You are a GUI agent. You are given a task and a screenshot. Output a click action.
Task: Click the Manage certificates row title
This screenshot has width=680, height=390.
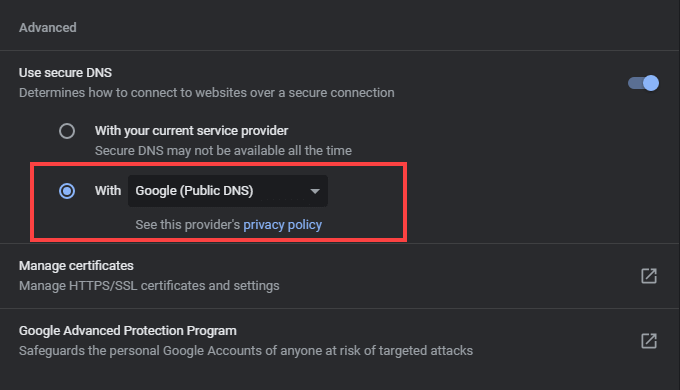[76, 265]
